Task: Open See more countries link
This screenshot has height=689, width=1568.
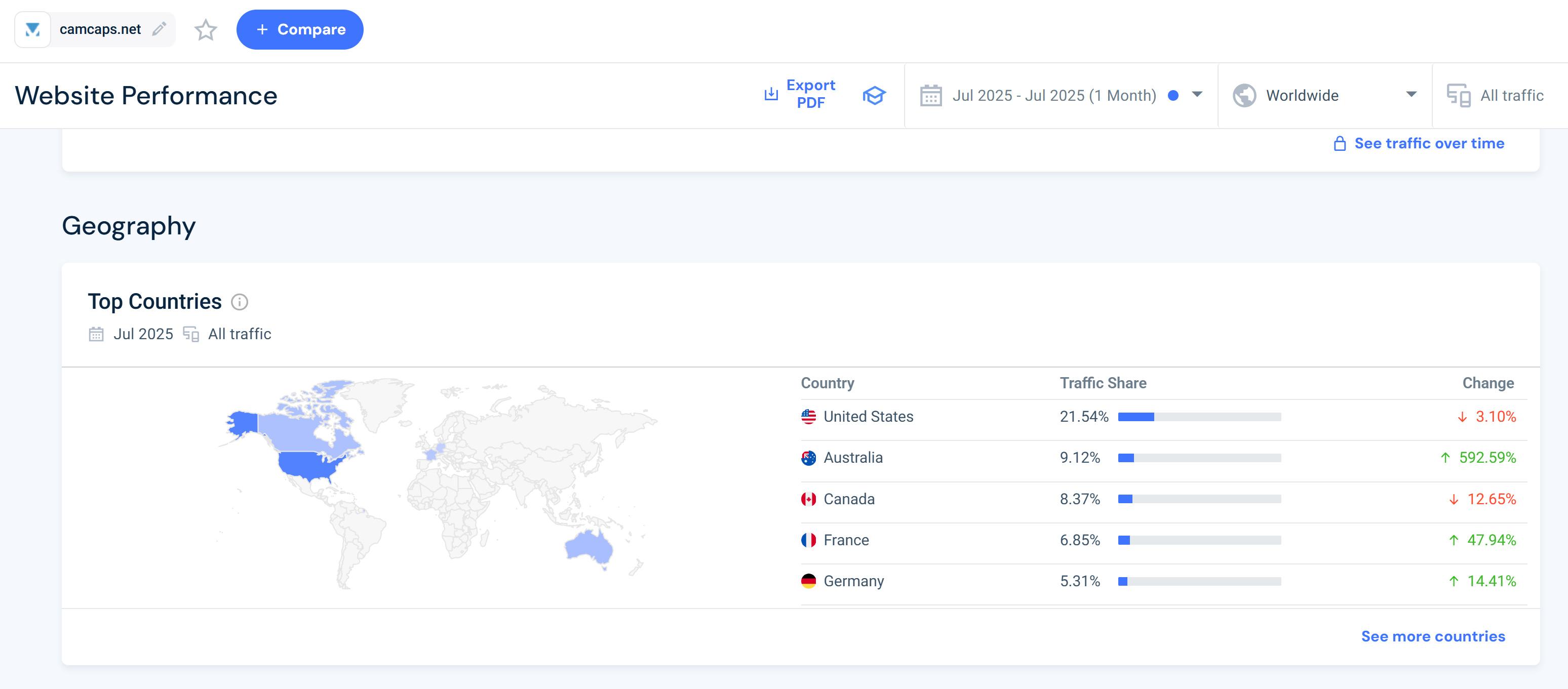Action: coord(1433,636)
